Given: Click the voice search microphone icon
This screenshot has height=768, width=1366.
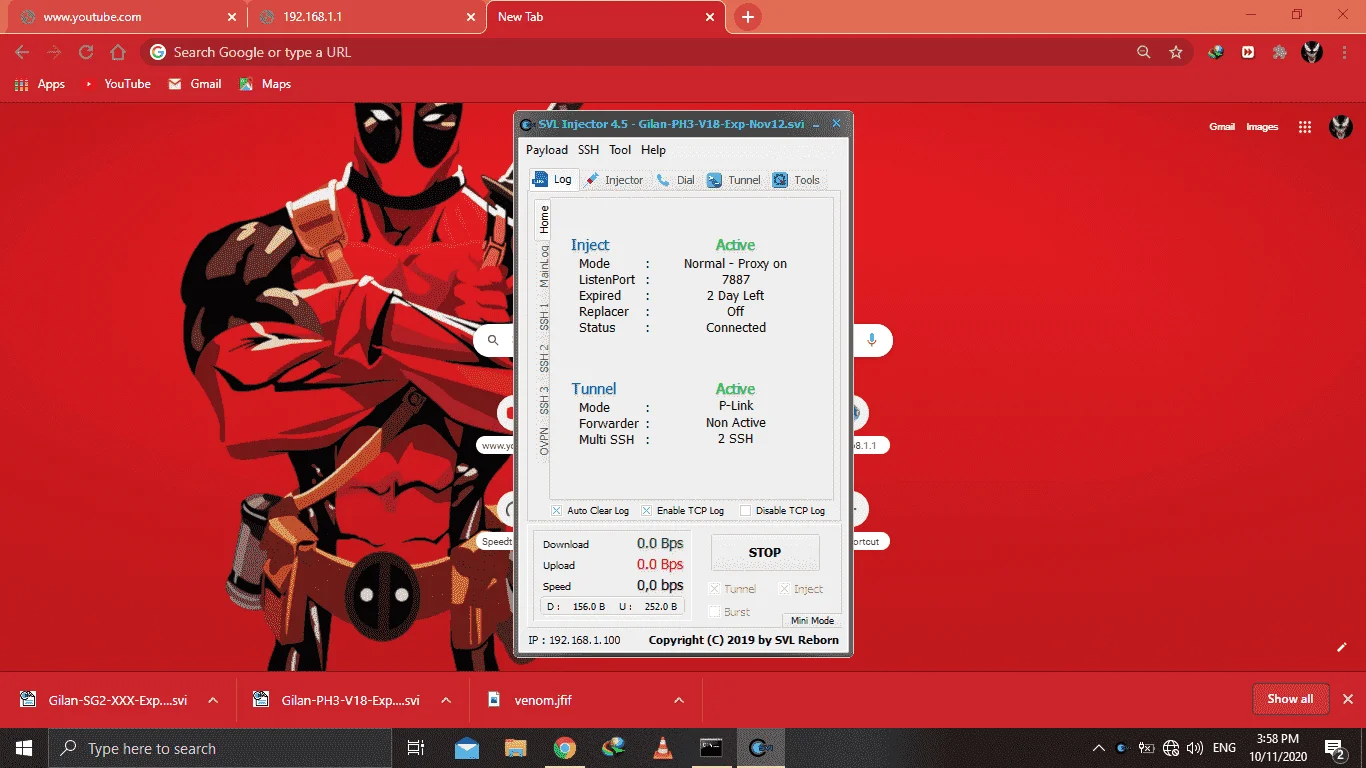Looking at the screenshot, I should pyautogui.click(x=872, y=340).
